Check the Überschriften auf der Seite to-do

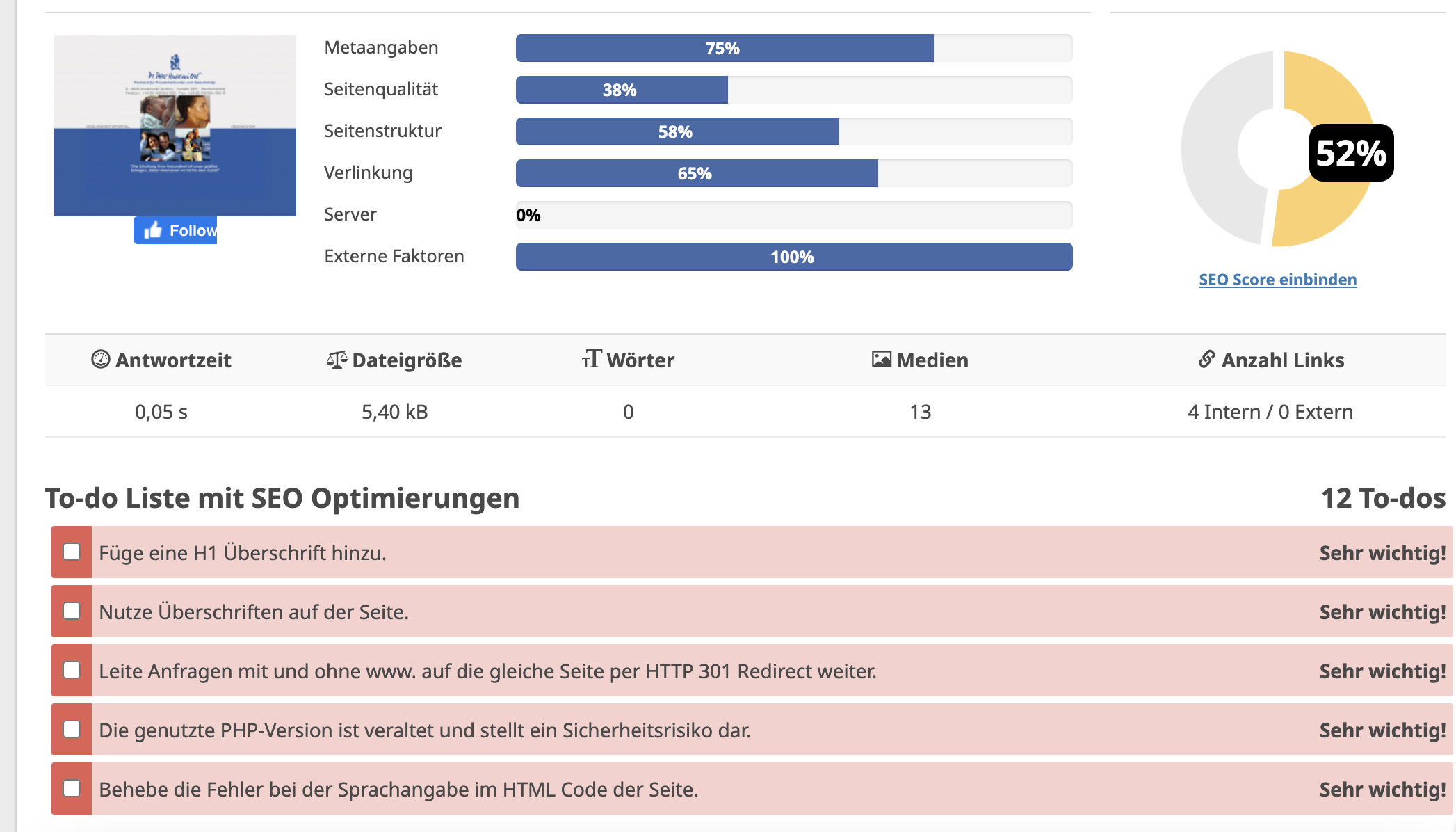(71, 611)
